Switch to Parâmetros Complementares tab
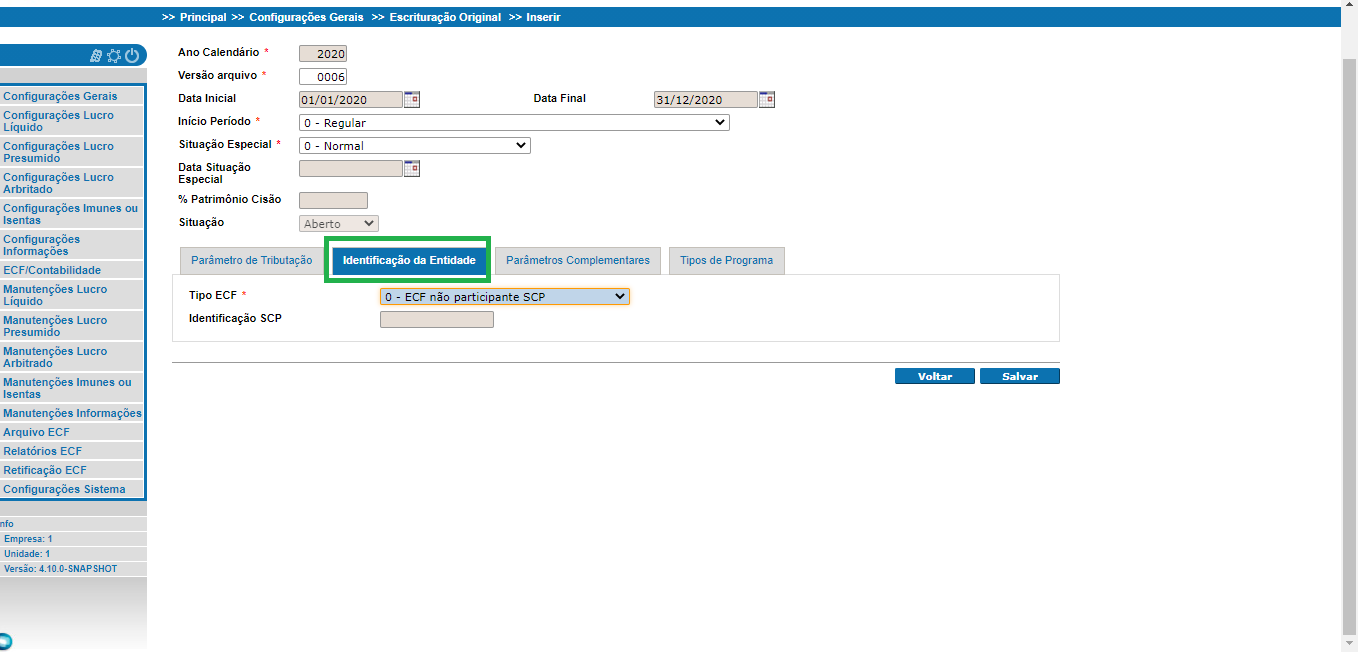The image size is (1366, 652). pos(578,260)
